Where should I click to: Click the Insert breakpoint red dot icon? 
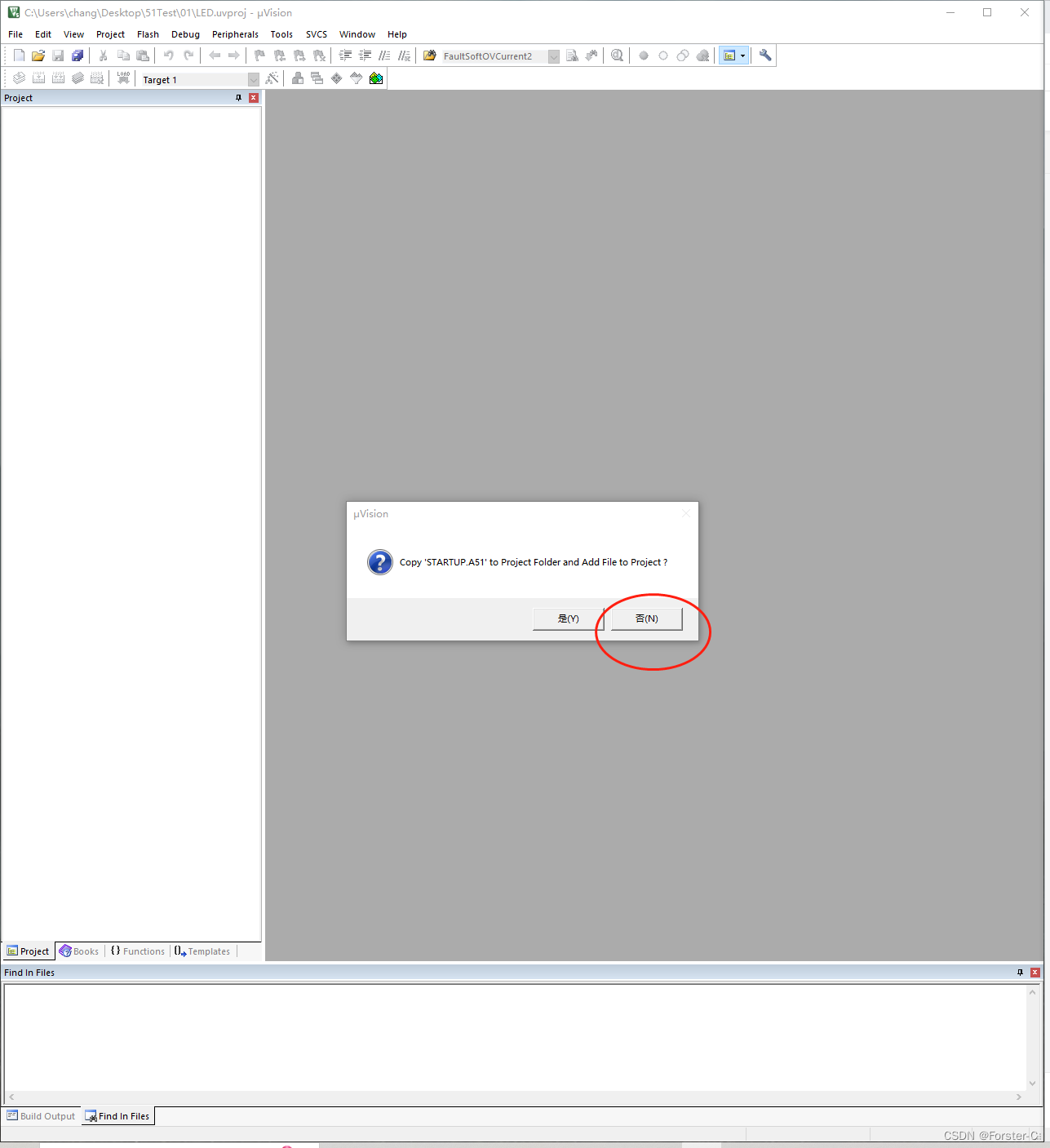coord(644,55)
